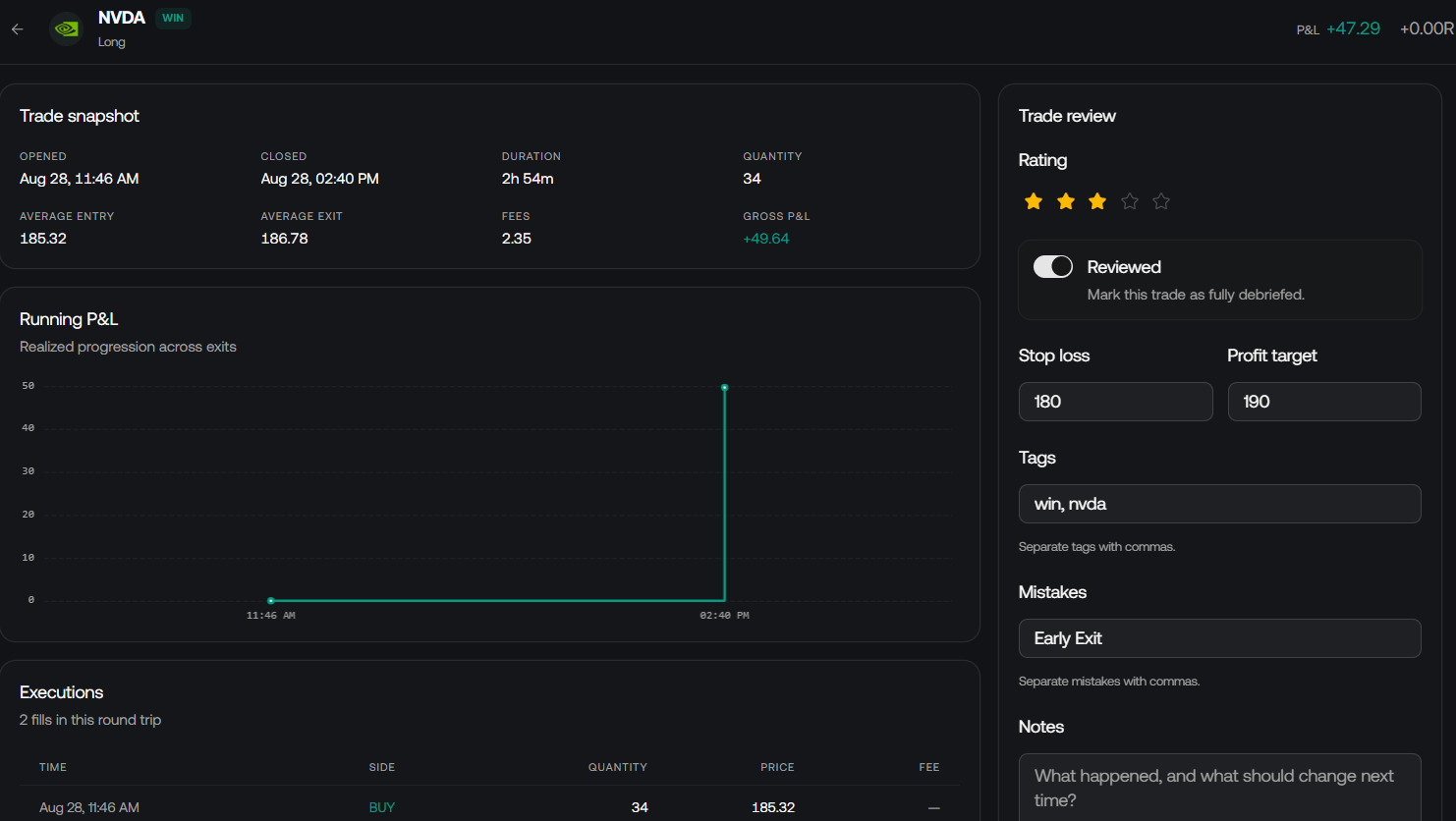Toggle the Reviewed switch off

coord(1053,267)
